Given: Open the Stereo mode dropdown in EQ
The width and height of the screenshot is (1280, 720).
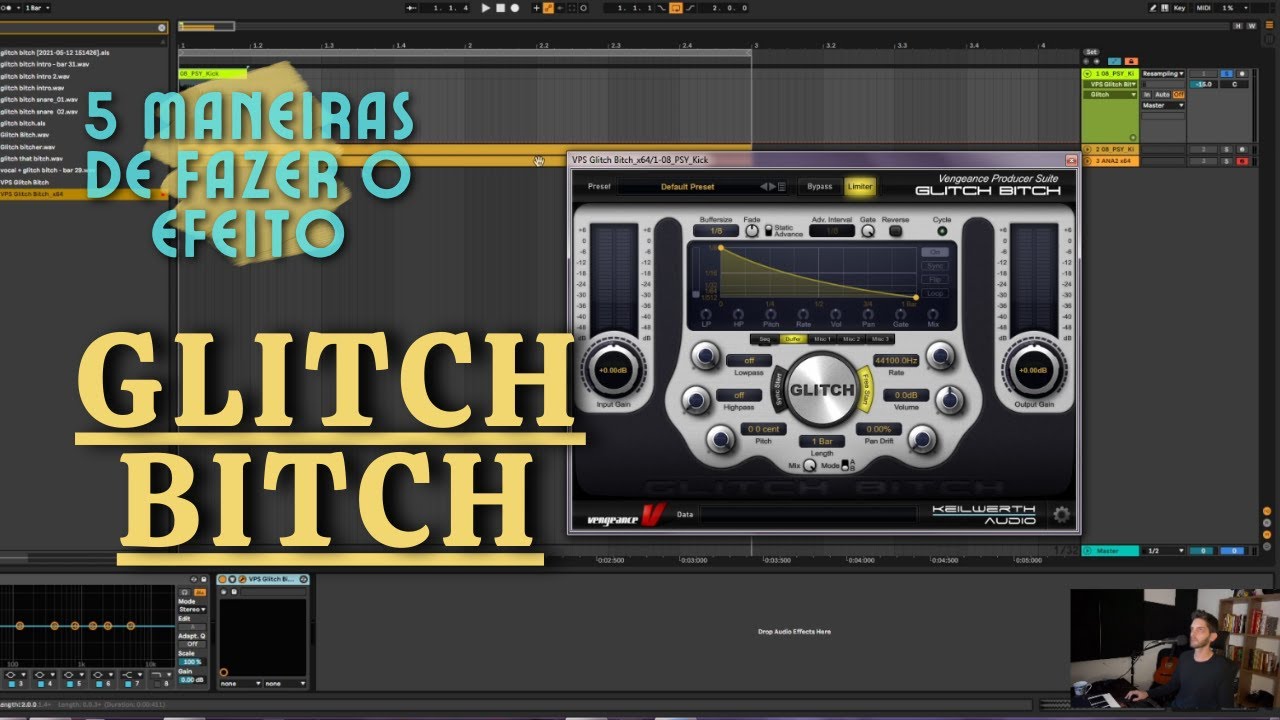Looking at the screenshot, I should click(x=192, y=609).
